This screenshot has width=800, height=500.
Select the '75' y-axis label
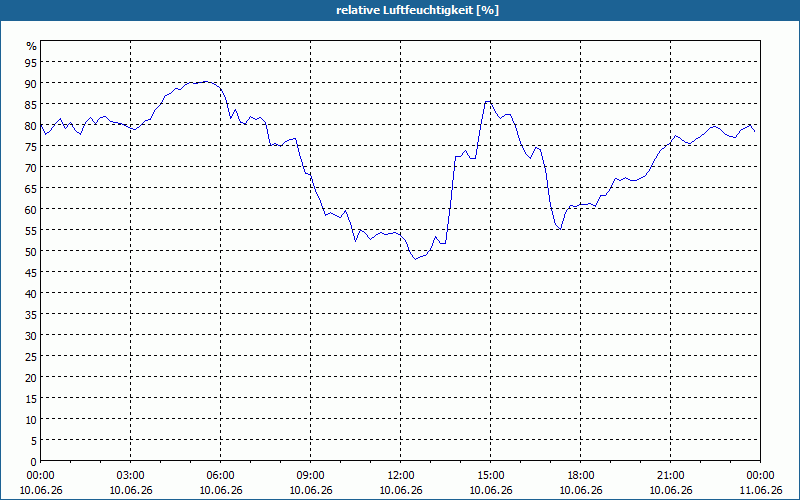31,146
